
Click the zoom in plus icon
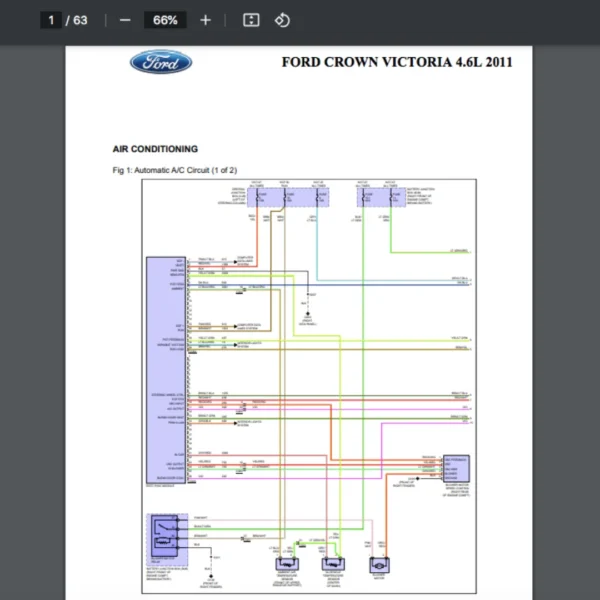(x=205, y=20)
